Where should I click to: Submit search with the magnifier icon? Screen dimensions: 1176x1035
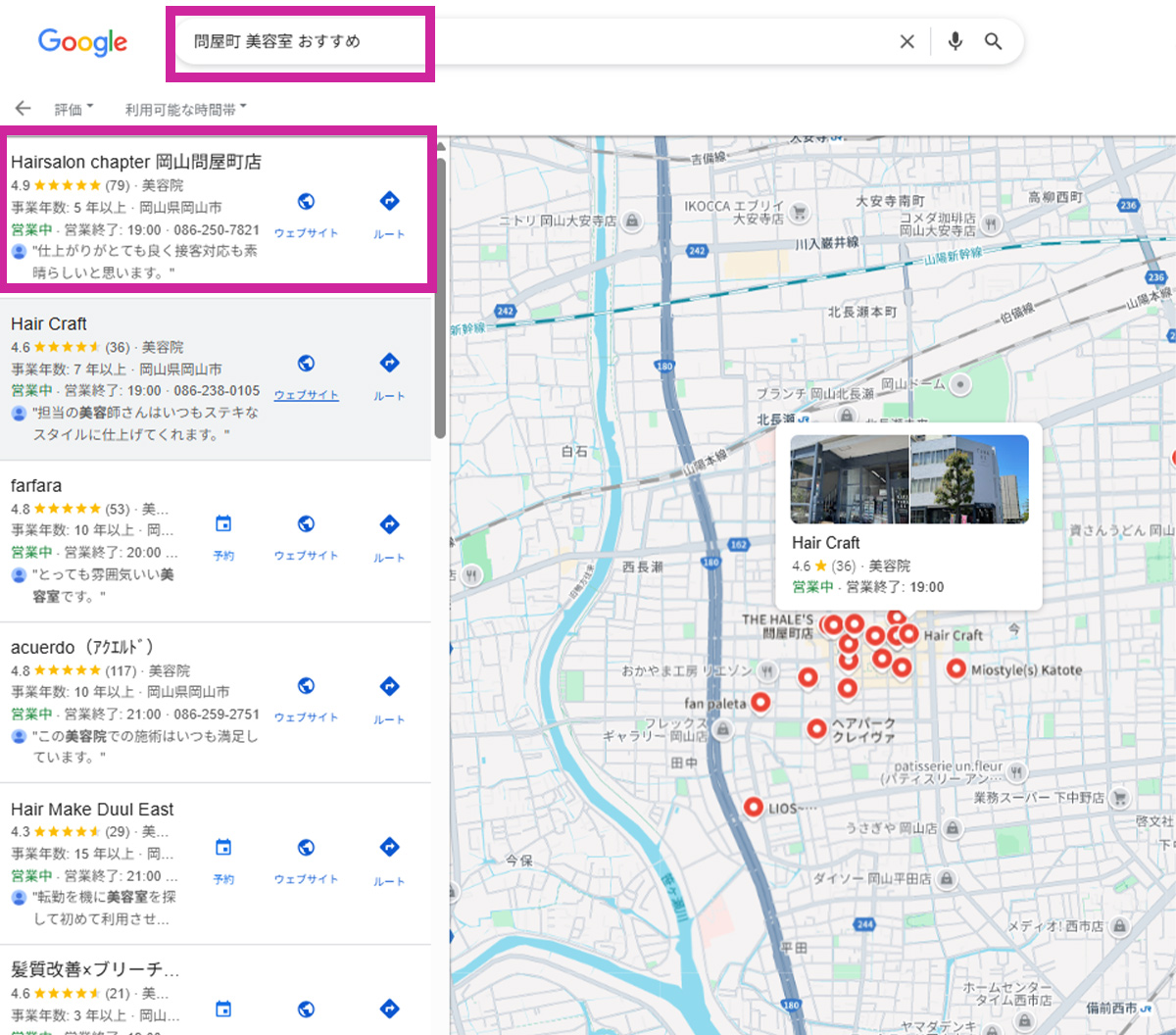coord(994,41)
